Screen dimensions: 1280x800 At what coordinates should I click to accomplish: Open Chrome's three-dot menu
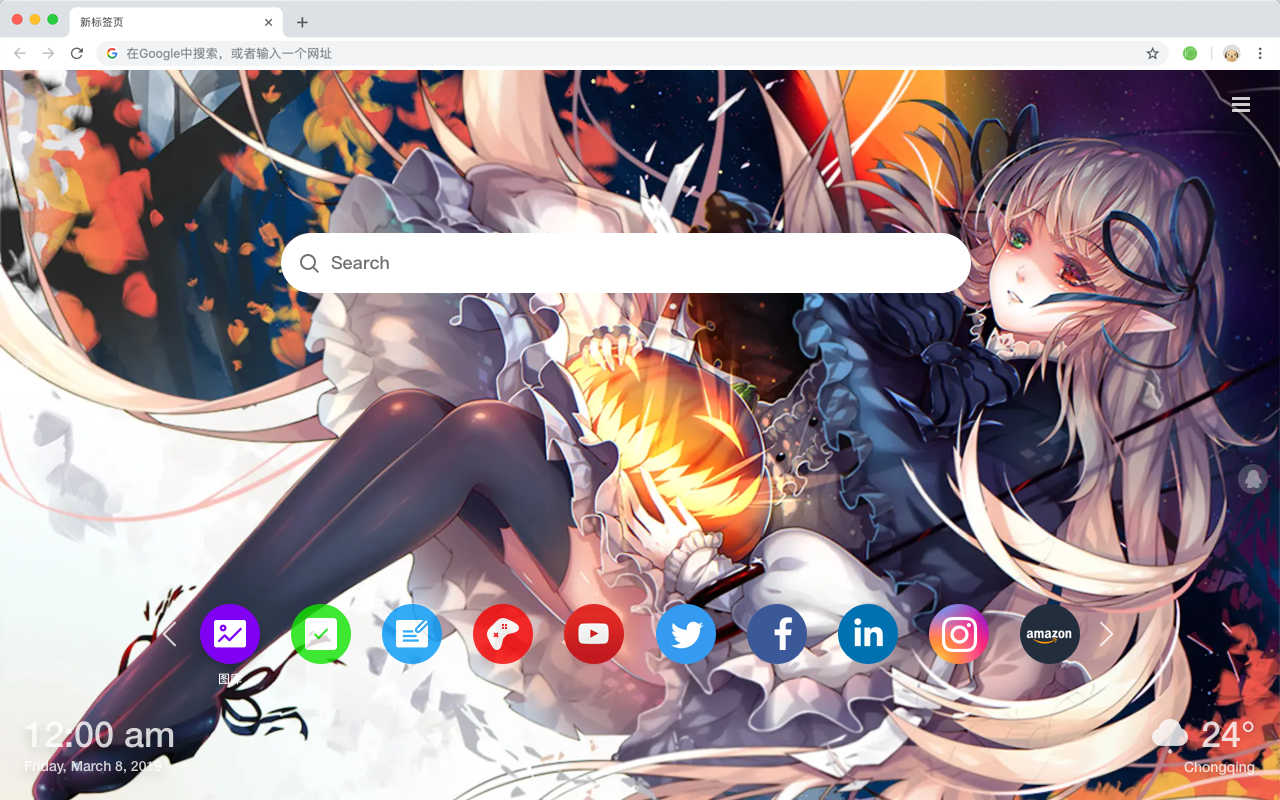pyautogui.click(x=1261, y=53)
